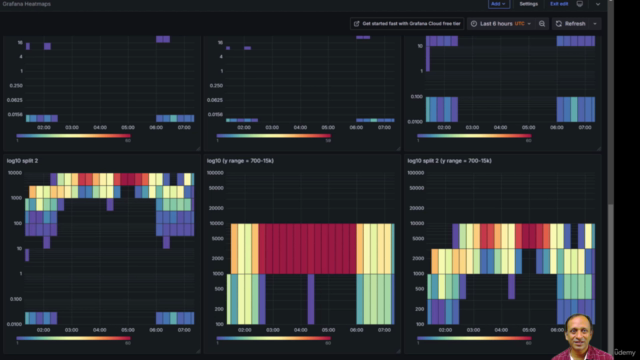Grab 'log10 split 2' panel resize handle

[x=198, y=351]
